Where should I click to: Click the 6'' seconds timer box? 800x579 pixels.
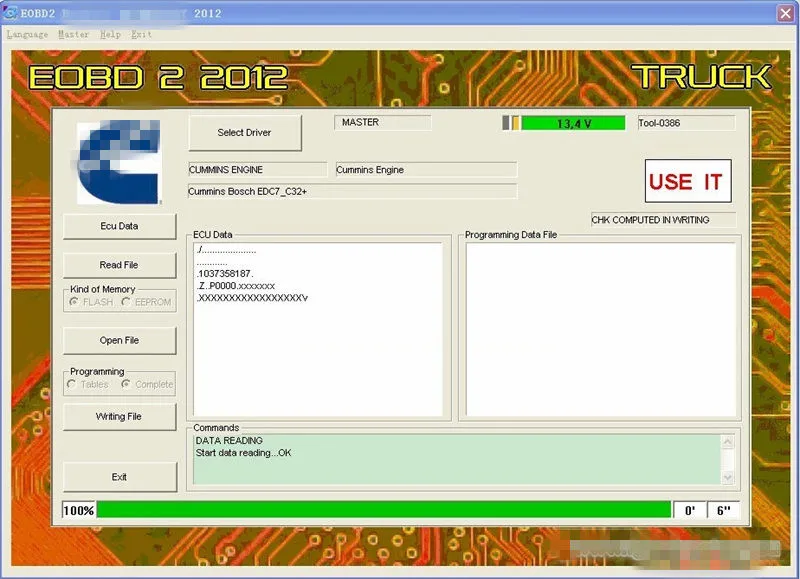(x=723, y=510)
